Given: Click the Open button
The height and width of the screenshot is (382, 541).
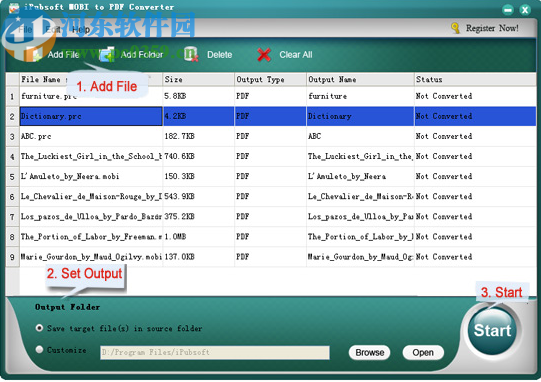Looking at the screenshot, I should pos(423,352).
